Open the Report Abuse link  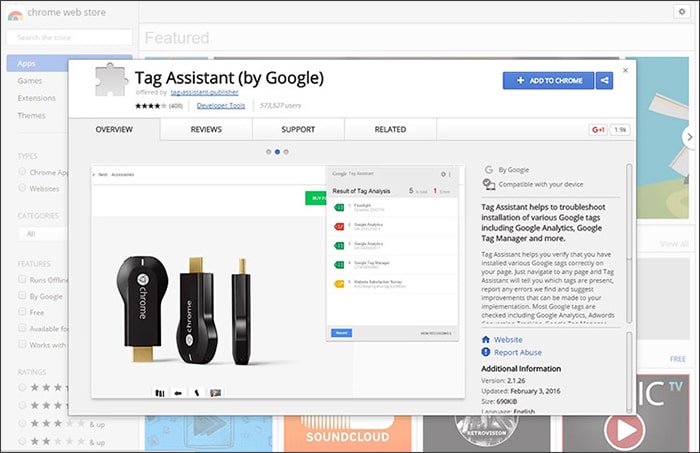click(x=518, y=353)
